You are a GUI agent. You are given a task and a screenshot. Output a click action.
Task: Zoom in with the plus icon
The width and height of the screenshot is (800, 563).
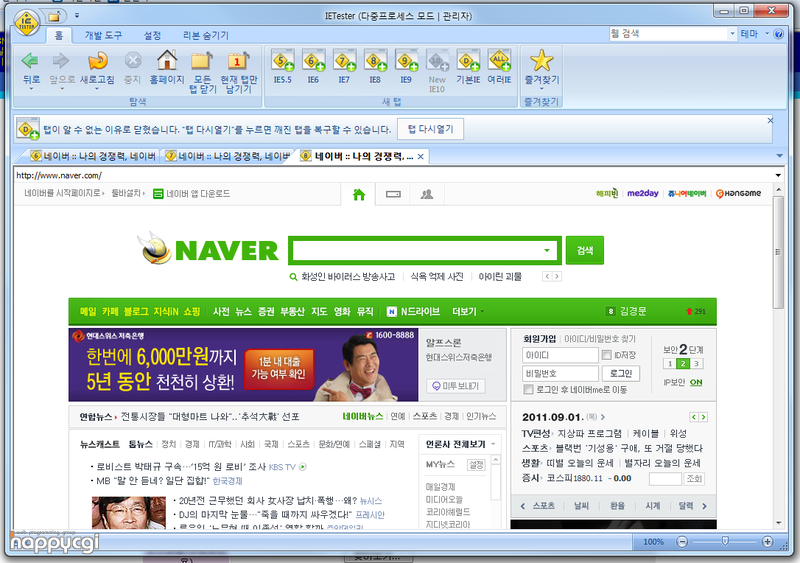click(767, 542)
